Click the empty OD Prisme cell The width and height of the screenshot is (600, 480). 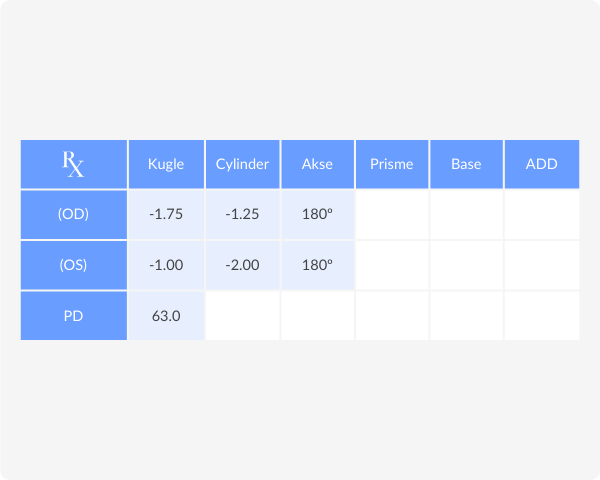click(x=392, y=215)
